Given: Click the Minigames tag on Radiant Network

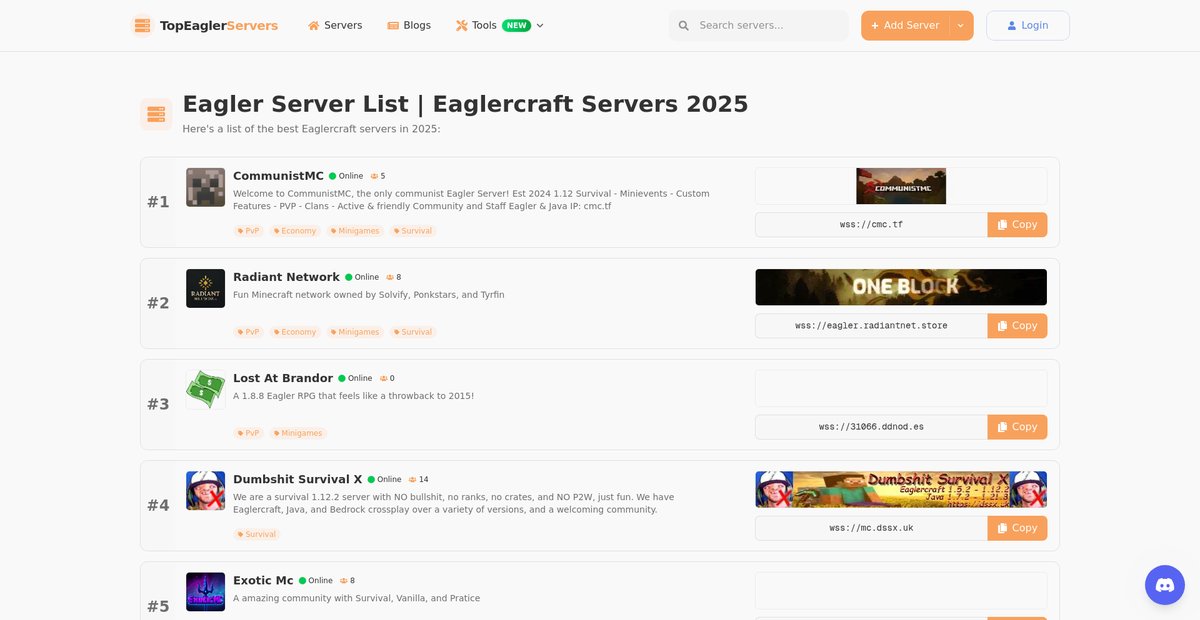Looking at the screenshot, I should 355,332.
